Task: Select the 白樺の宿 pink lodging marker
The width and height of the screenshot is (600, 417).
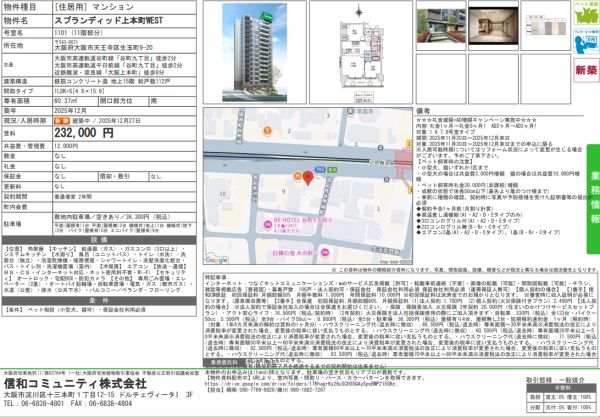Action: click(x=324, y=252)
